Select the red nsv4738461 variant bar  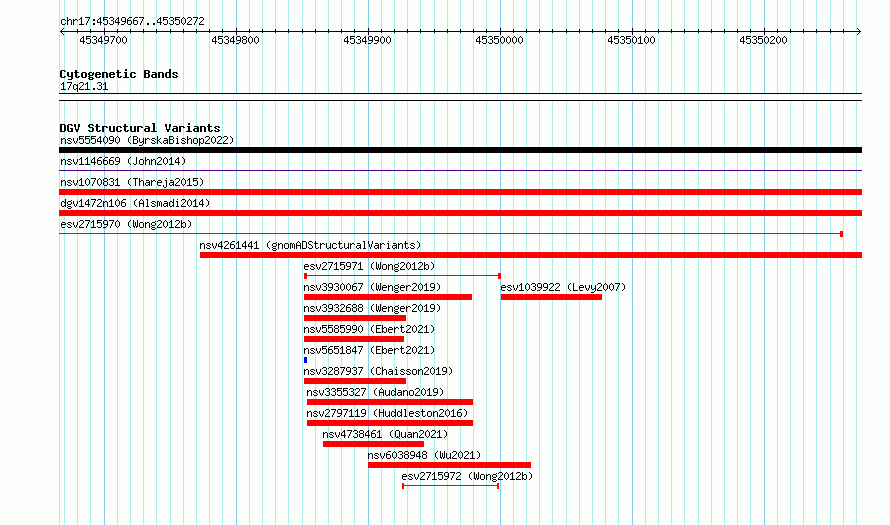[373, 444]
